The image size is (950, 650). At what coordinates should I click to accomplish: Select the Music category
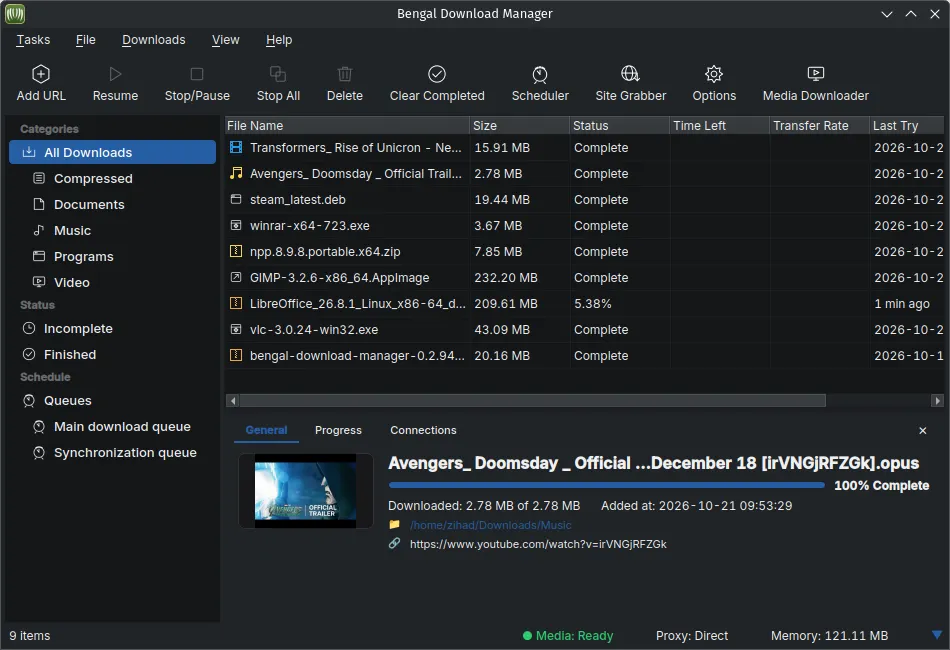(x=113, y=230)
